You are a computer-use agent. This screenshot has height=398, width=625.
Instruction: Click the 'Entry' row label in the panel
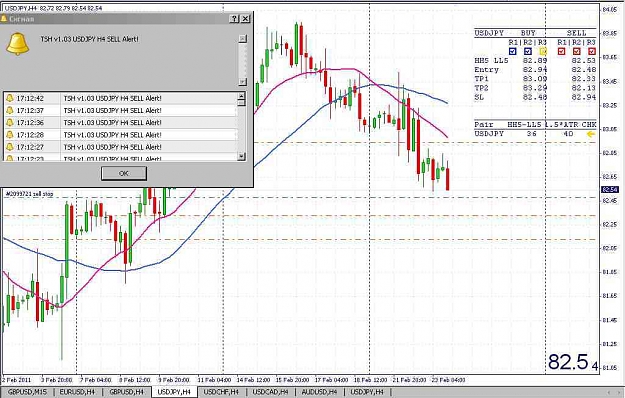click(487, 70)
